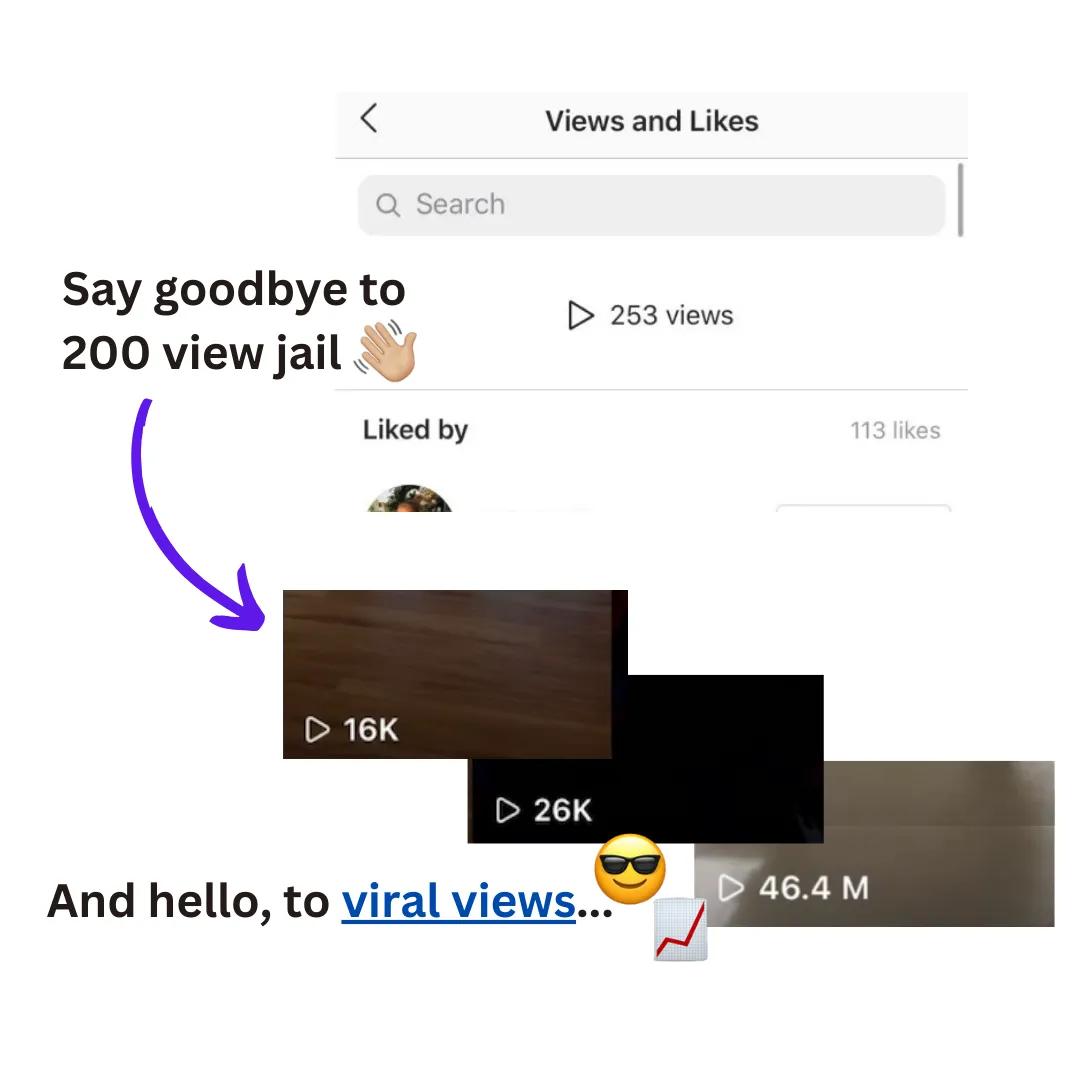This screenshot has width=1080, height=1080.
Task: Open the viral views link
Action: 458,901
